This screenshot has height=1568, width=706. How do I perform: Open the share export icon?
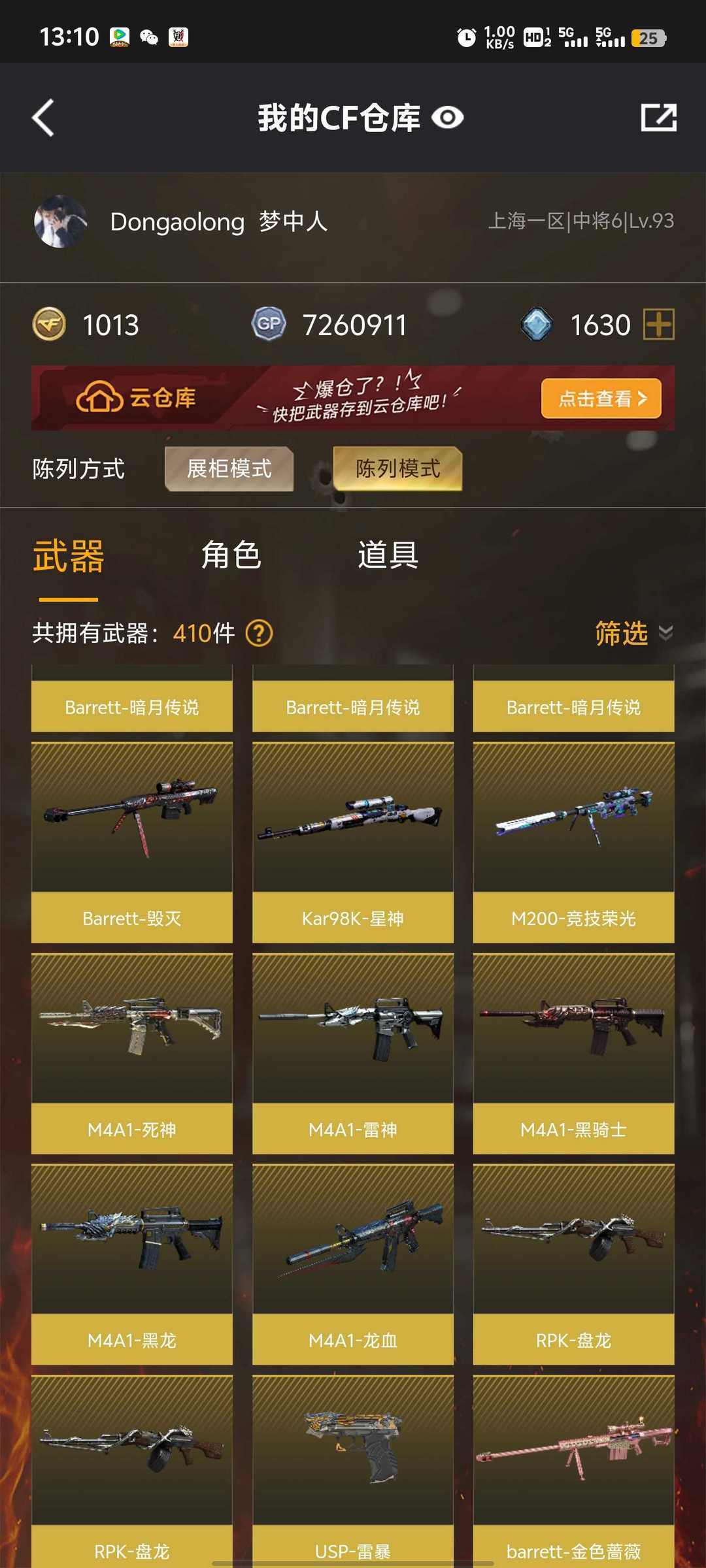coord(658,118)
